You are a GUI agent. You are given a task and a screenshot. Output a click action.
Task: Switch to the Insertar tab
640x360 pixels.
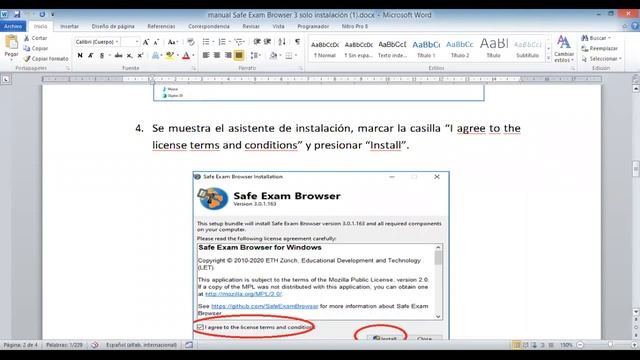69,26
